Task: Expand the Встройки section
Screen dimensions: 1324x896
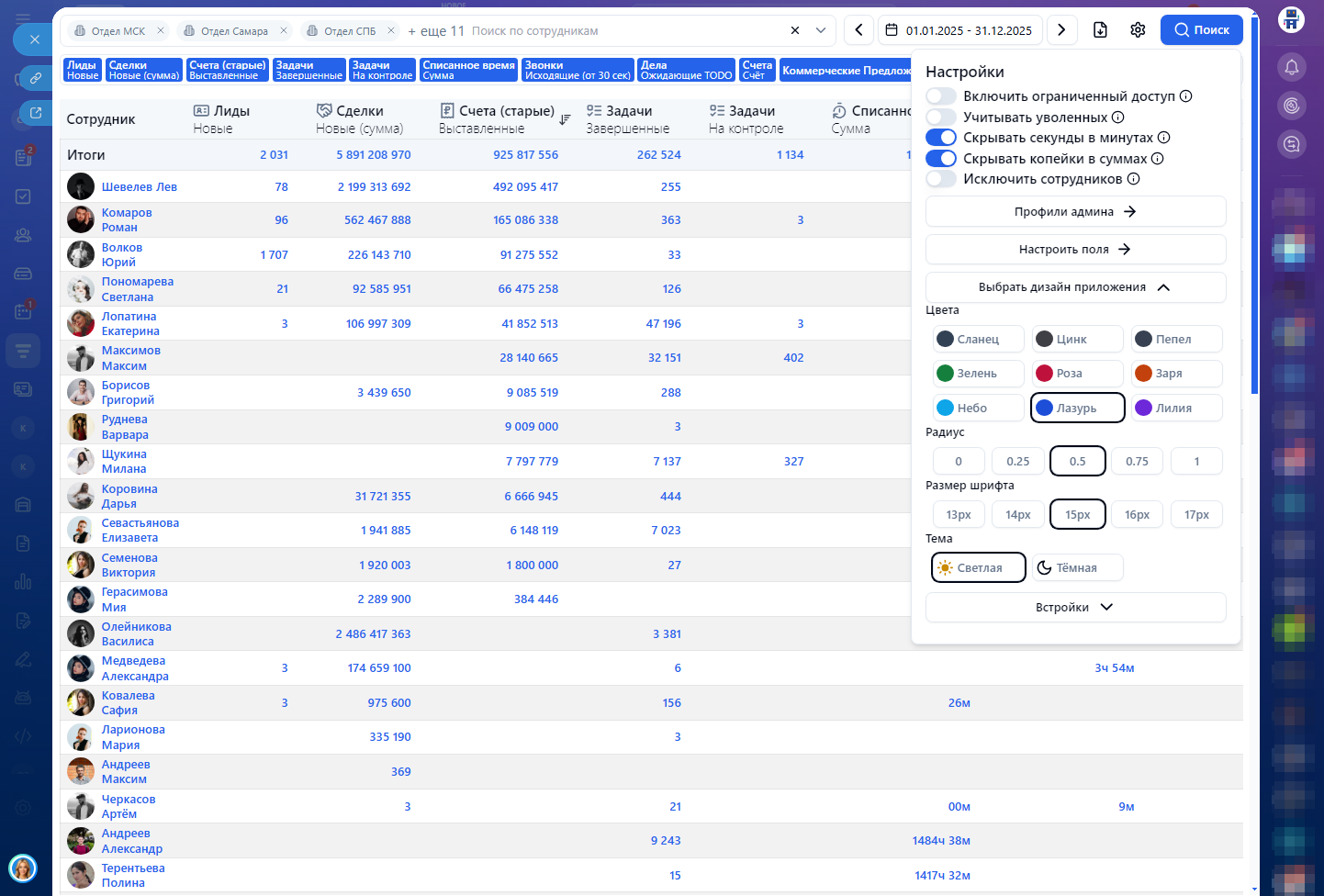Action: pos(1075,608)
